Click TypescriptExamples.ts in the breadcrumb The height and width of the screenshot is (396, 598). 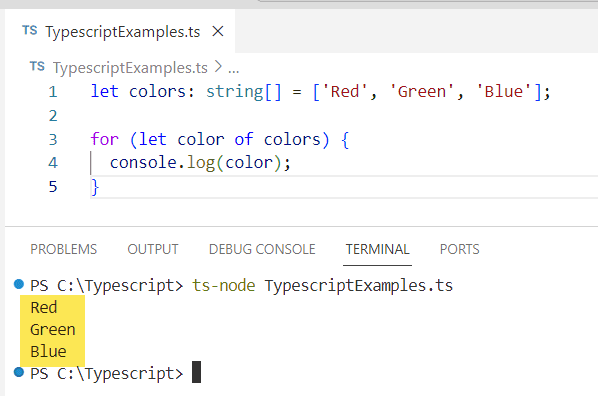130,68
